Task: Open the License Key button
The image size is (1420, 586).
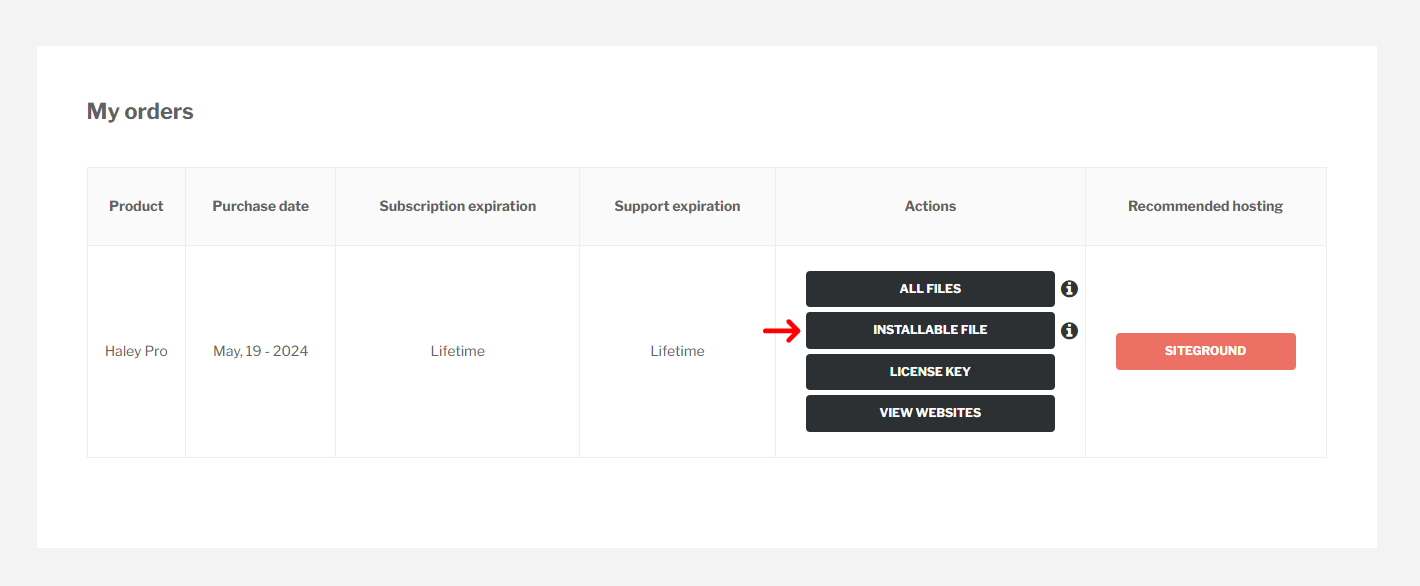Action: 930,372
